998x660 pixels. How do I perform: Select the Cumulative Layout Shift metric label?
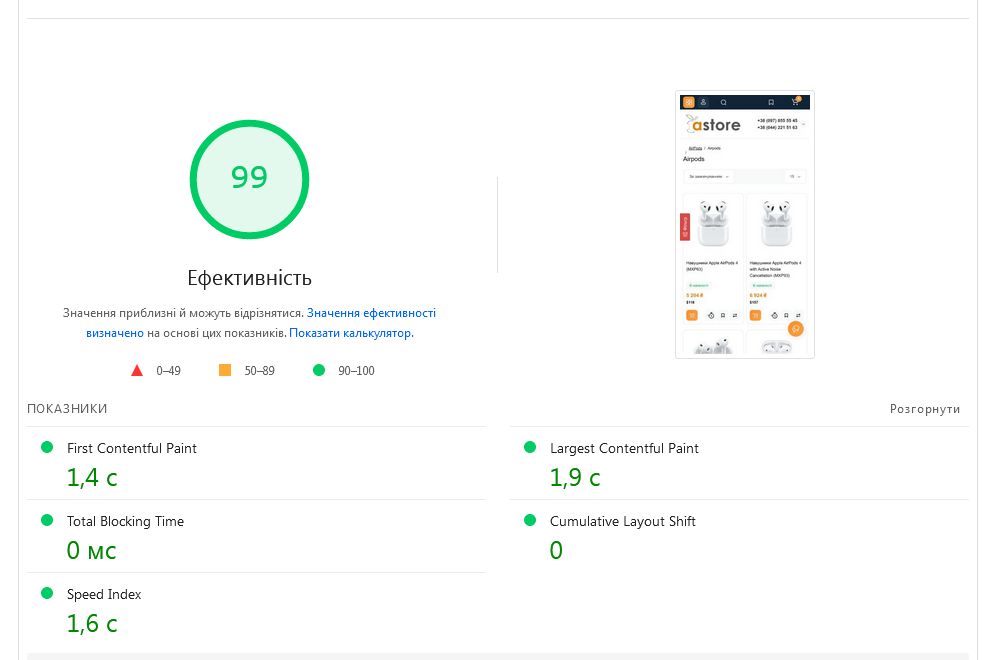coord(622,521)
